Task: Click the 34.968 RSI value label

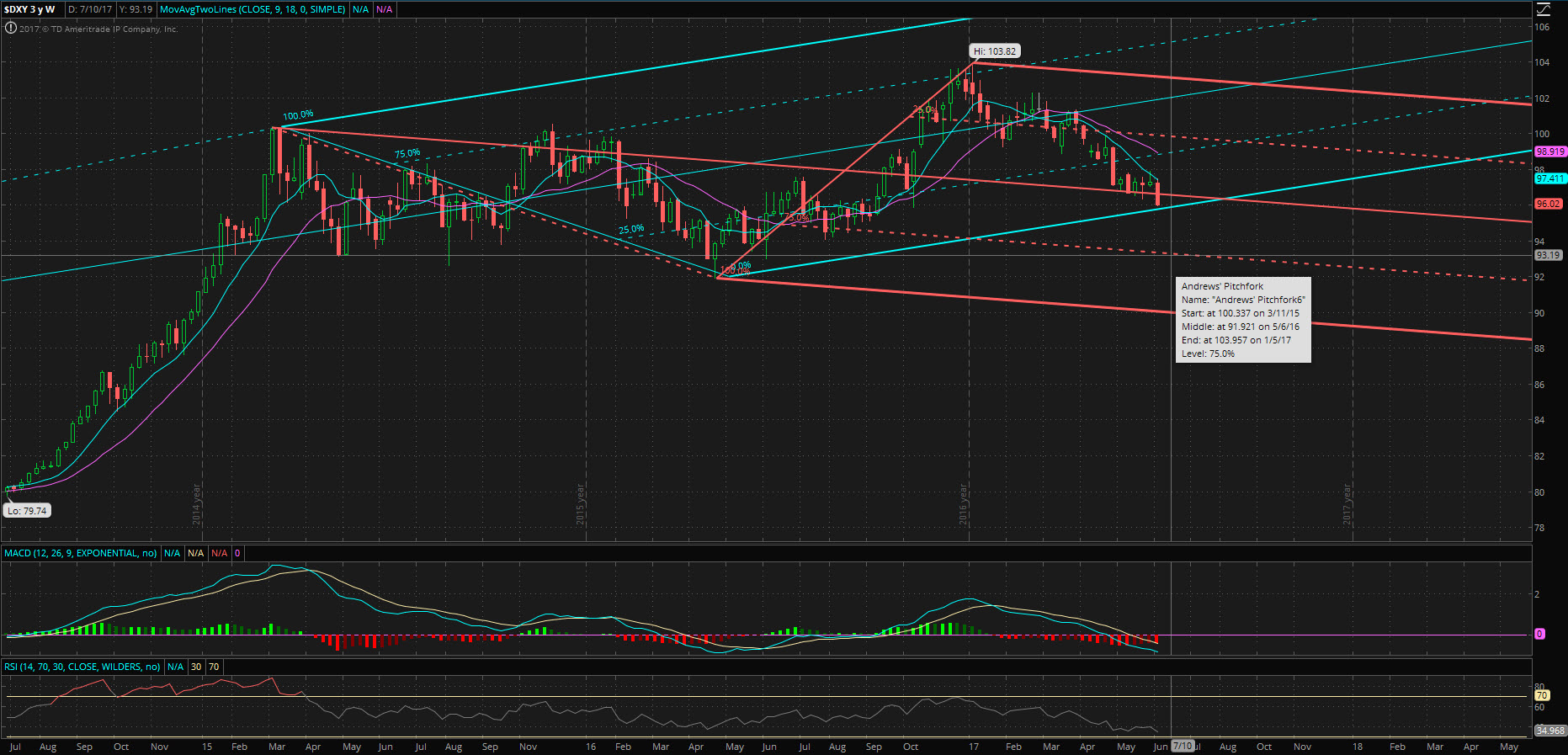Action: tap(1549, 731)
